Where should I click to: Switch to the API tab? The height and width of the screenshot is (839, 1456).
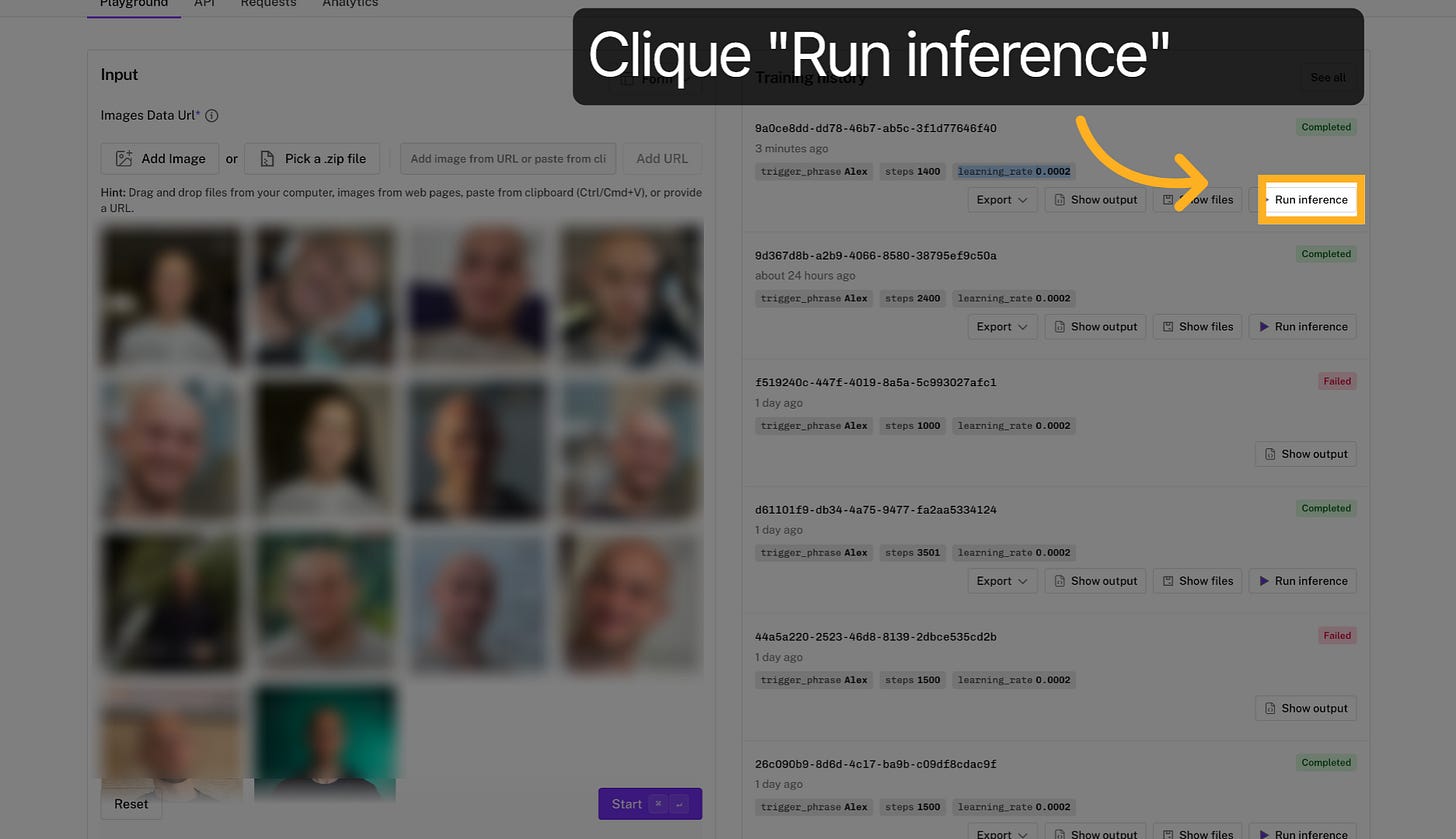pyautogui.click(x=204, y=4)
